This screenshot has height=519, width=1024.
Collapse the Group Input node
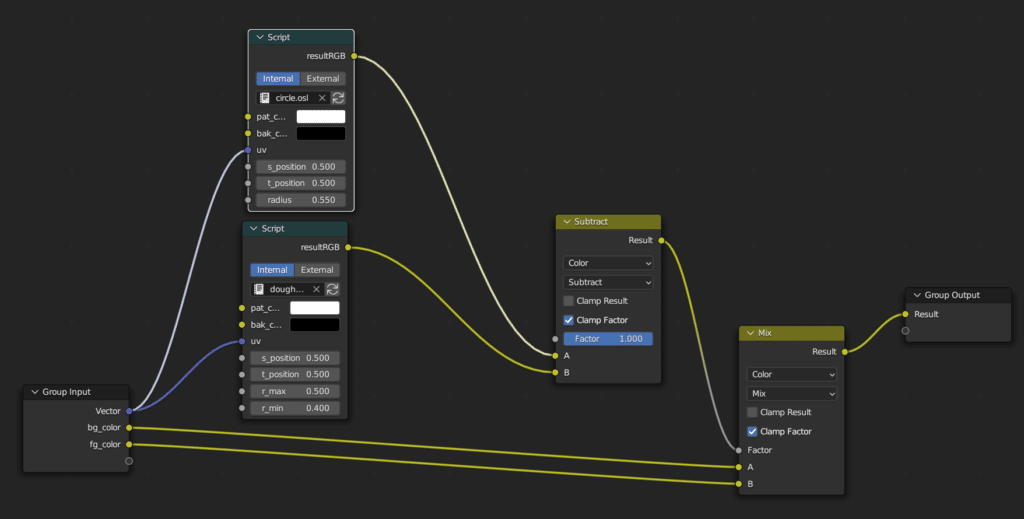point(34,392)
